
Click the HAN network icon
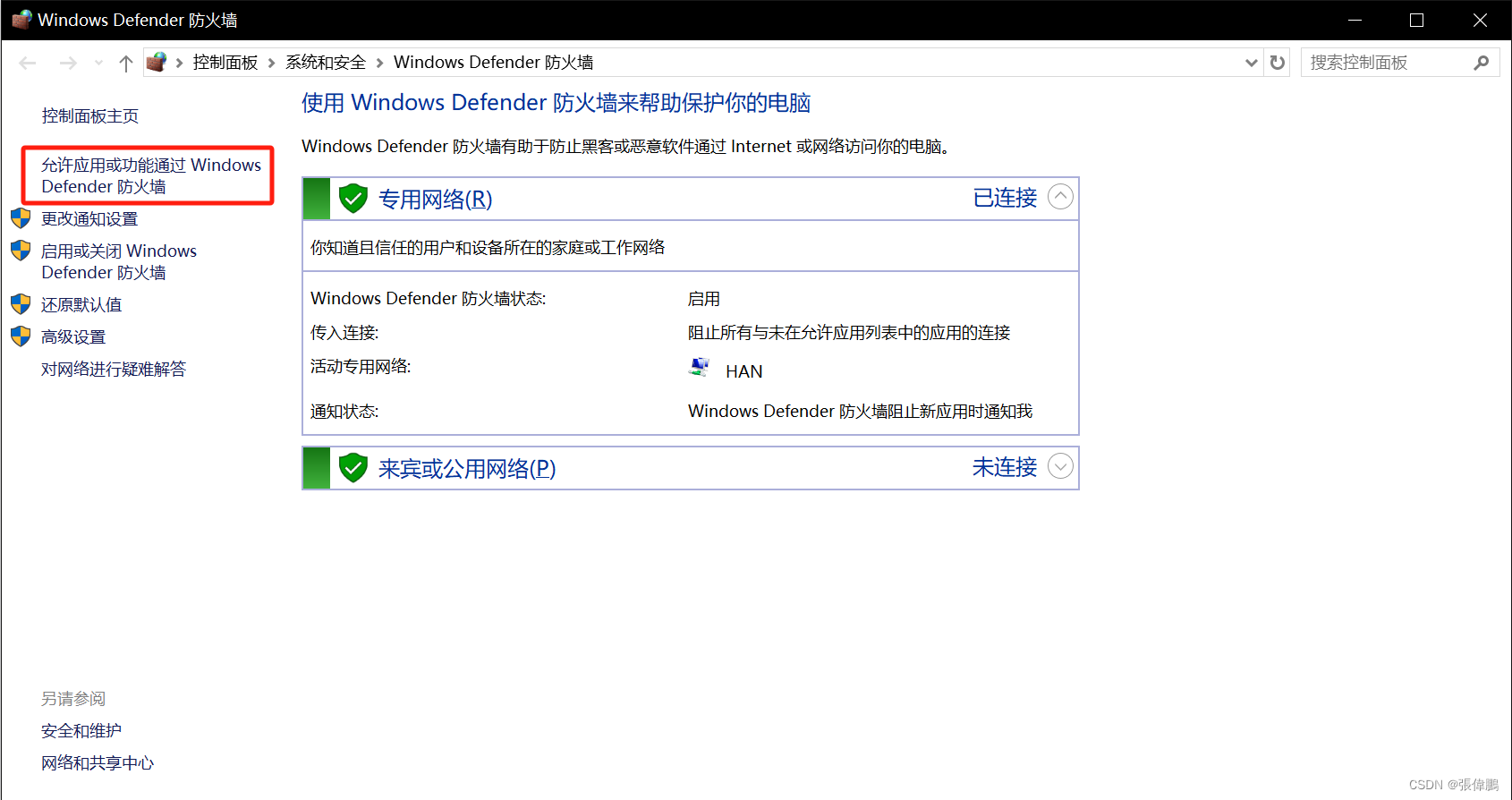[x=700, y=368]
